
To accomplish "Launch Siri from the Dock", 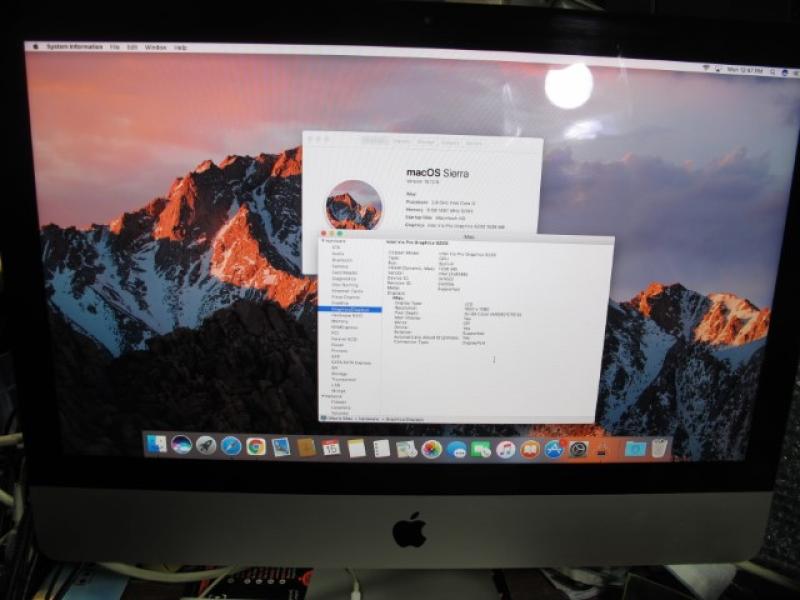I will [x=181, y=445].
